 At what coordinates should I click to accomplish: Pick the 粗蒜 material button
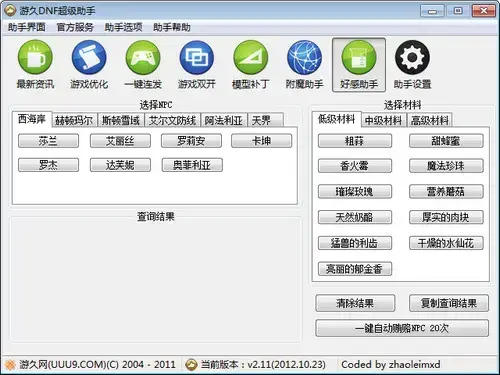[355, 141]
